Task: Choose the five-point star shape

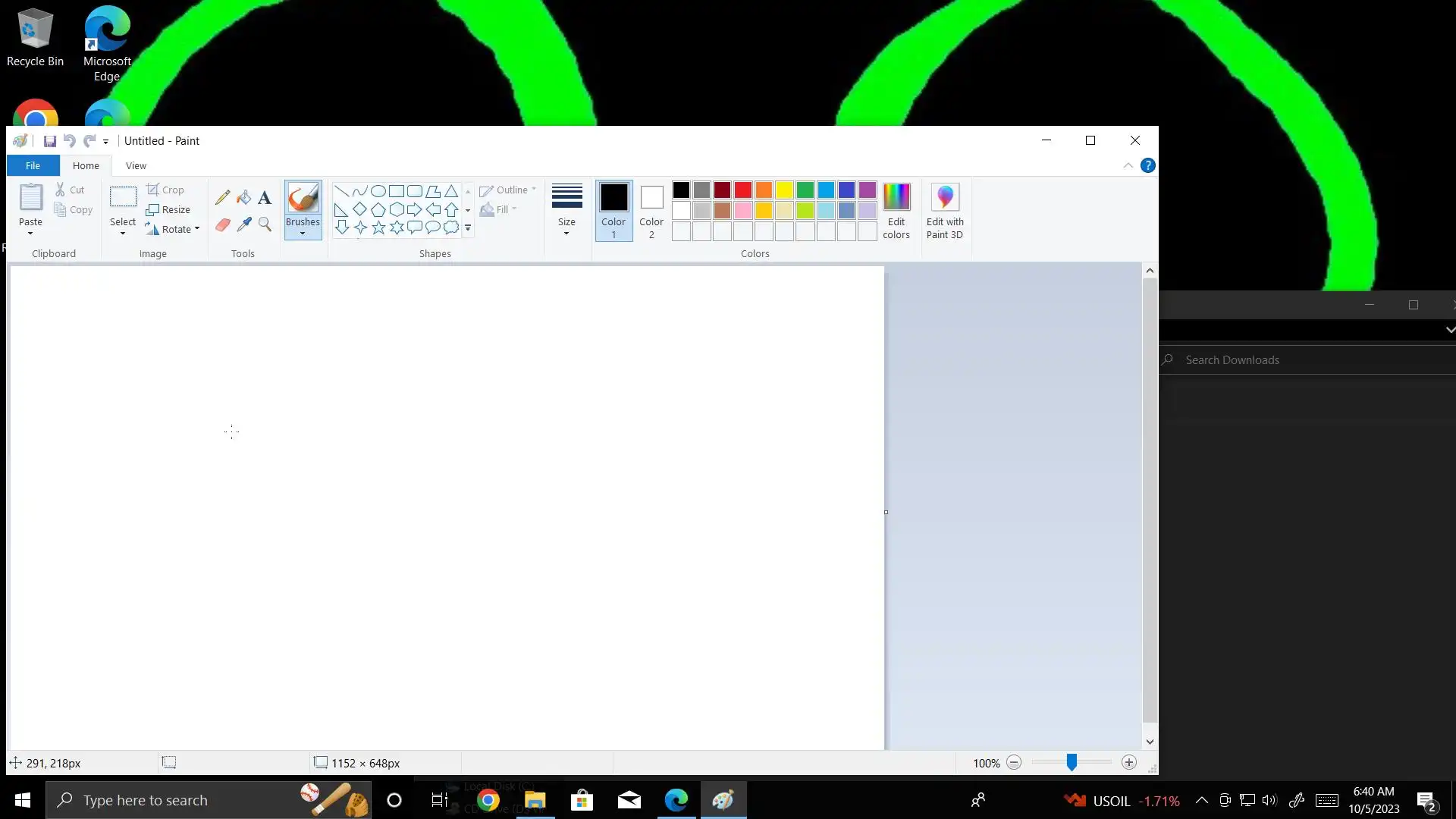Action: point(378,227)
